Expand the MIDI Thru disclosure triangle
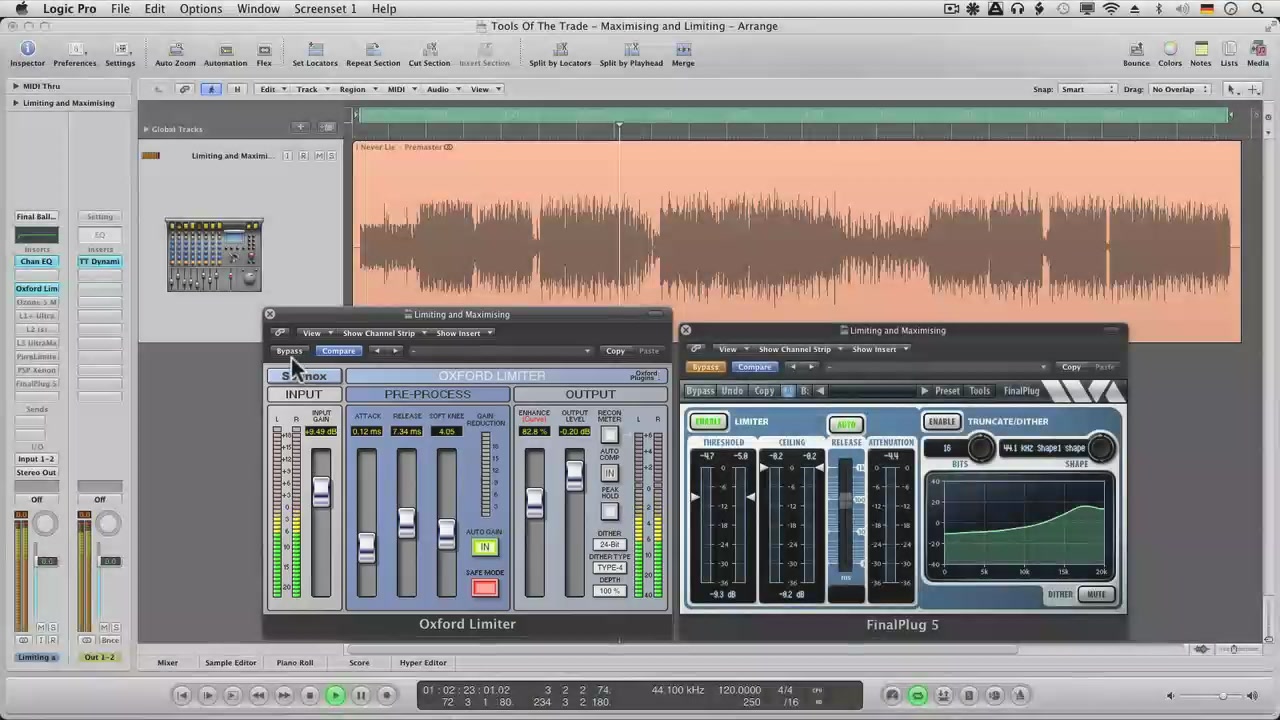Image resolution: width=1280 pixels, height=720 pixels. click(x=16, y=87)
